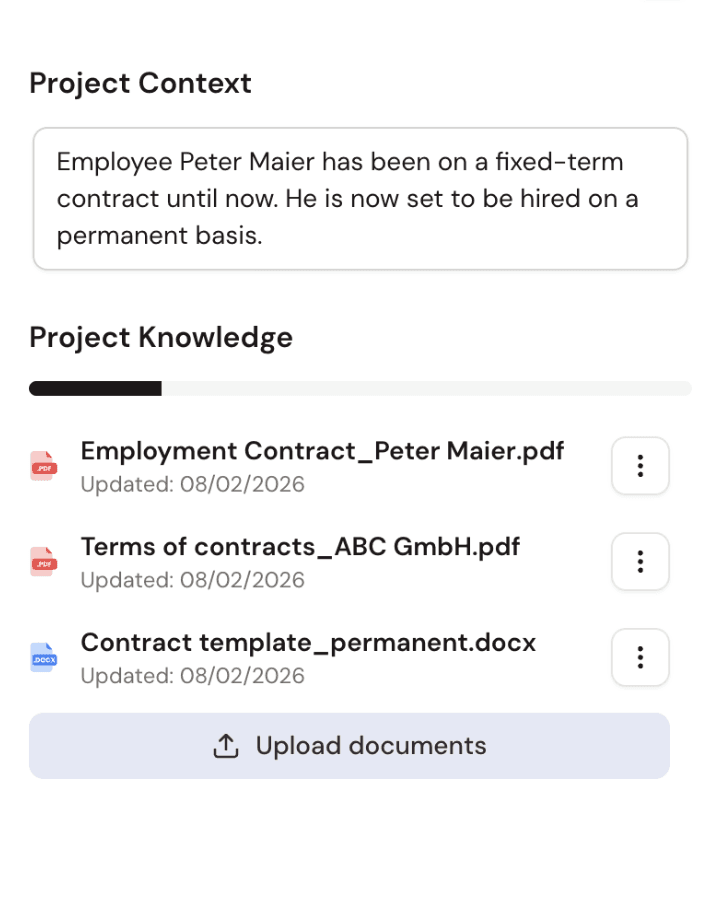Open kebab menu for Contract template_permanent.docx
Screen dimensions: 718x912
(640, 657)
